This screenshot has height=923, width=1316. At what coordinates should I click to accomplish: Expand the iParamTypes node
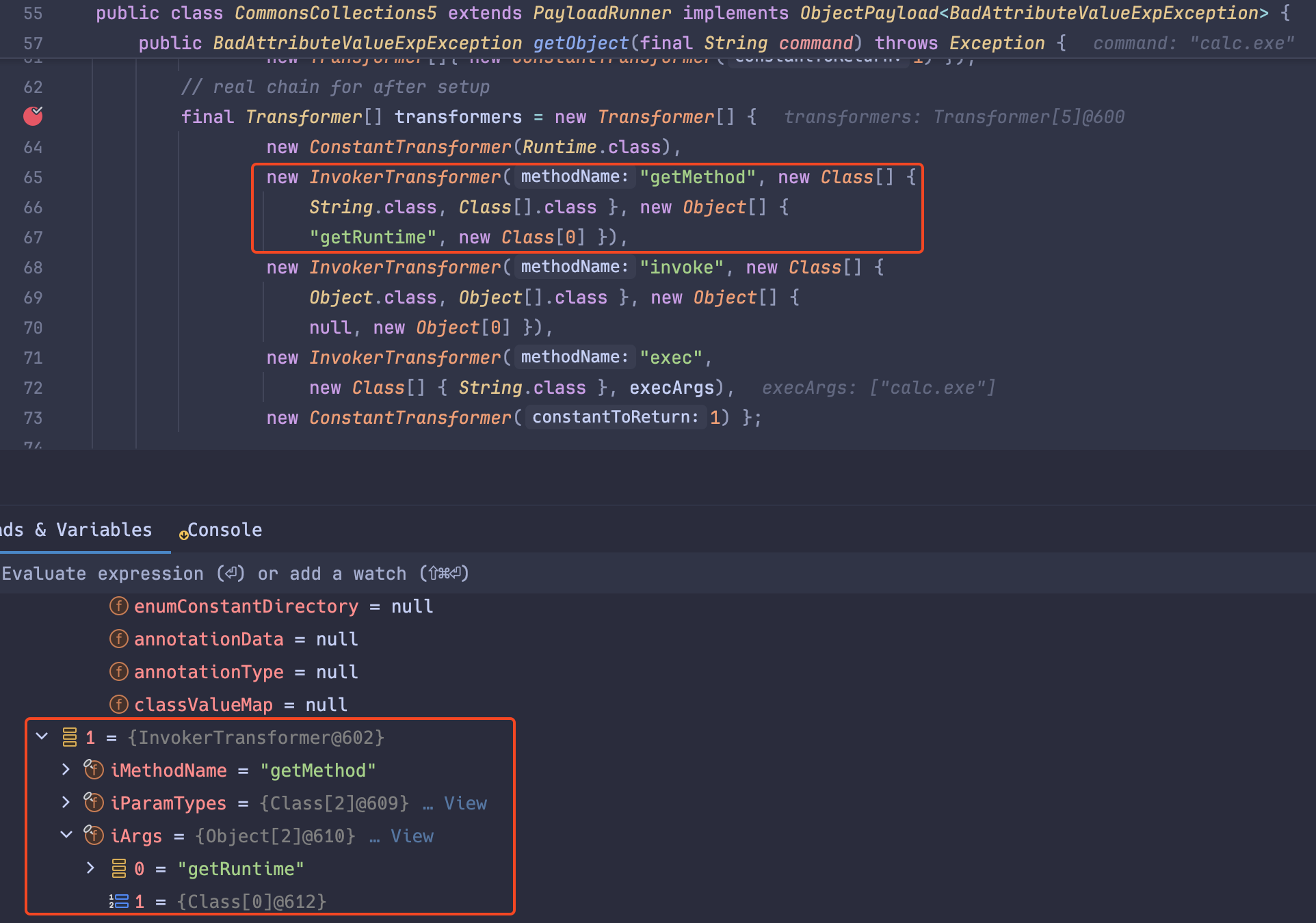pyautogui.click(x=66, y=803)
